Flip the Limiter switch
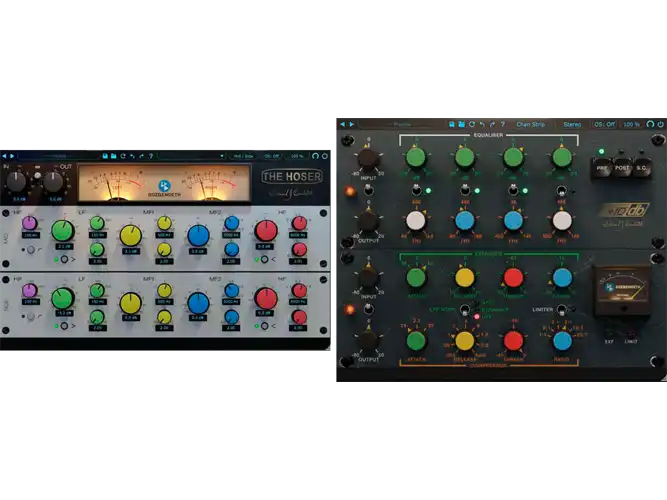The width and height of the screenshot is (667, 500). (x=562, y=309)
